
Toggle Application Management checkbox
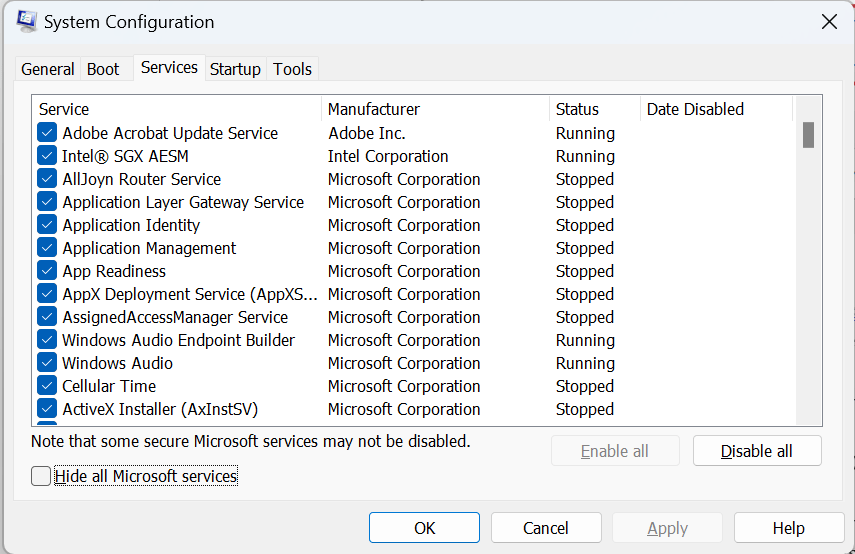click(47, 248)
